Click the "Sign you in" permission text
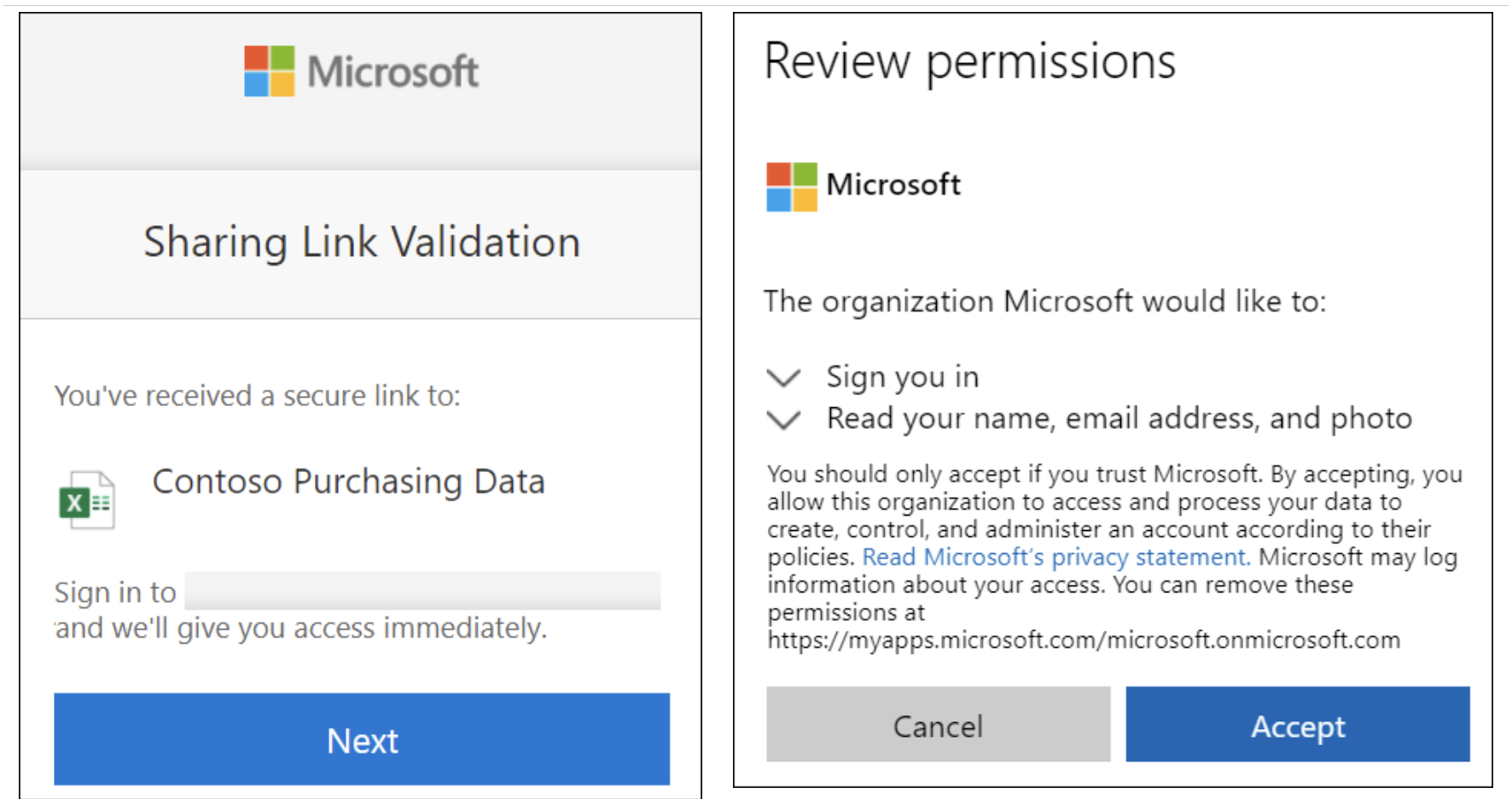This screenshot has height=799, width=1512. [902, 376]
